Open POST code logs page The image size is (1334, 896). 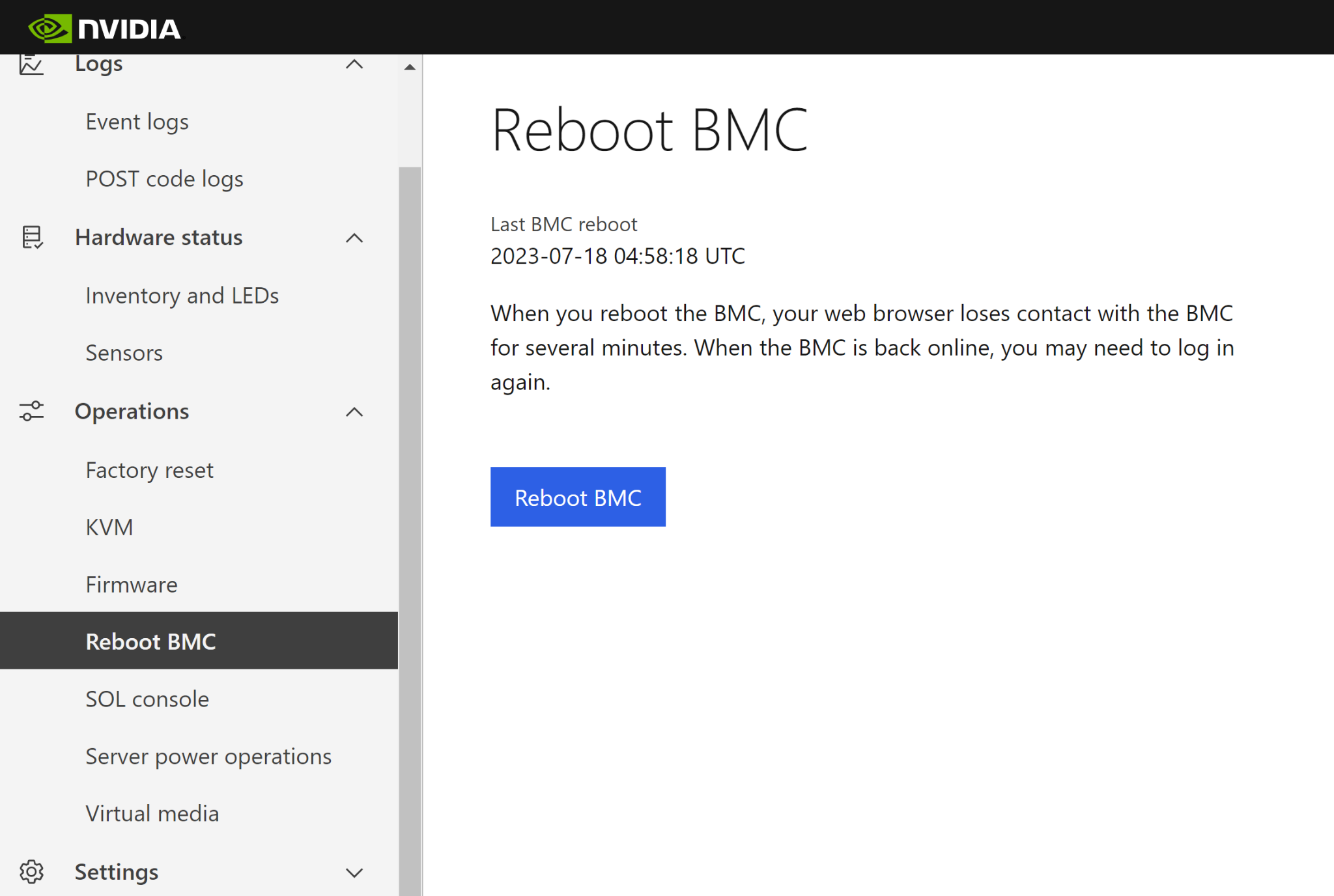click(x=164, y=179)
